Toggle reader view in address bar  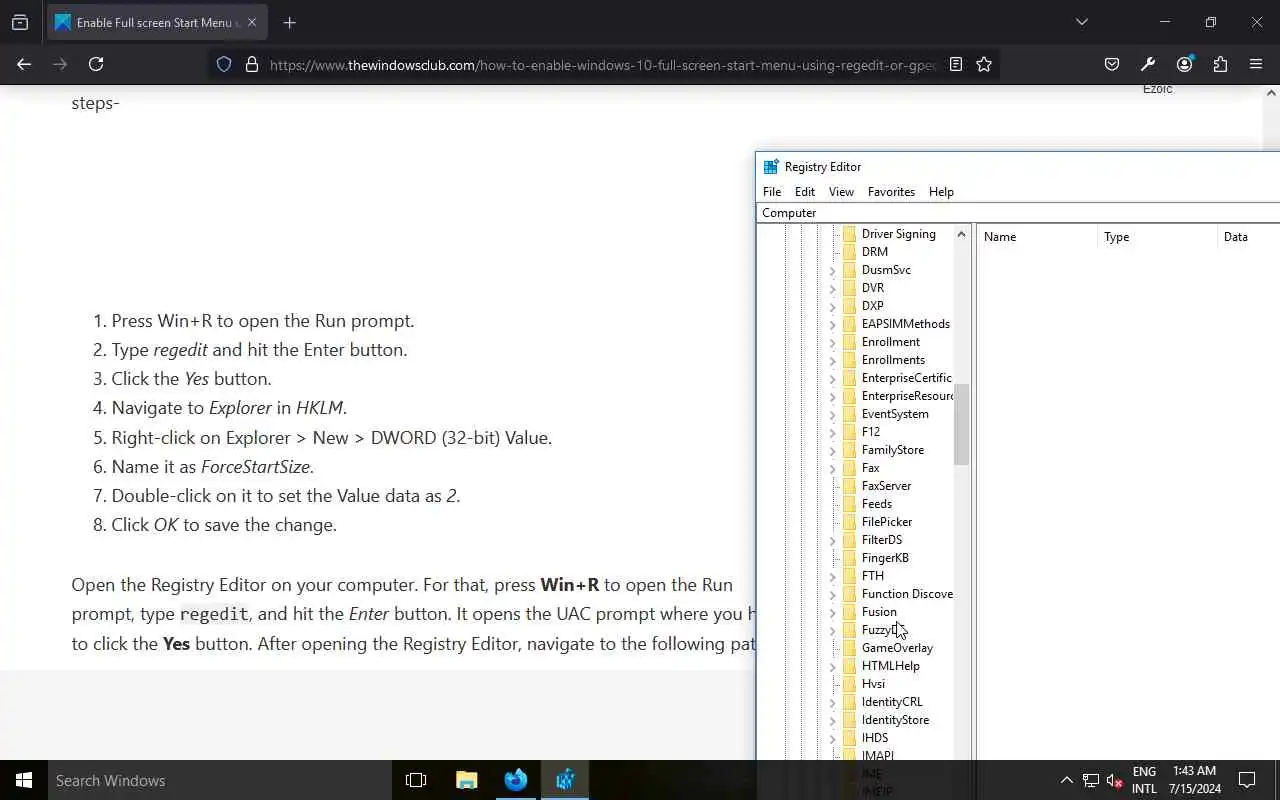[x=956, y=64]
